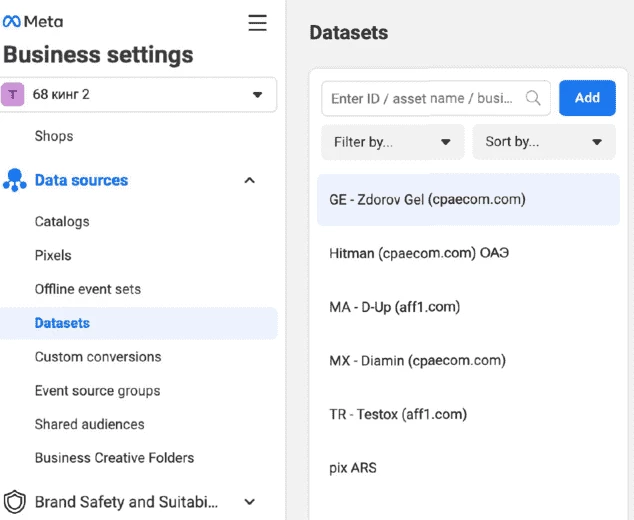634x520 pixels.
Task: Open Offline event sets
Action: (88, 289)
